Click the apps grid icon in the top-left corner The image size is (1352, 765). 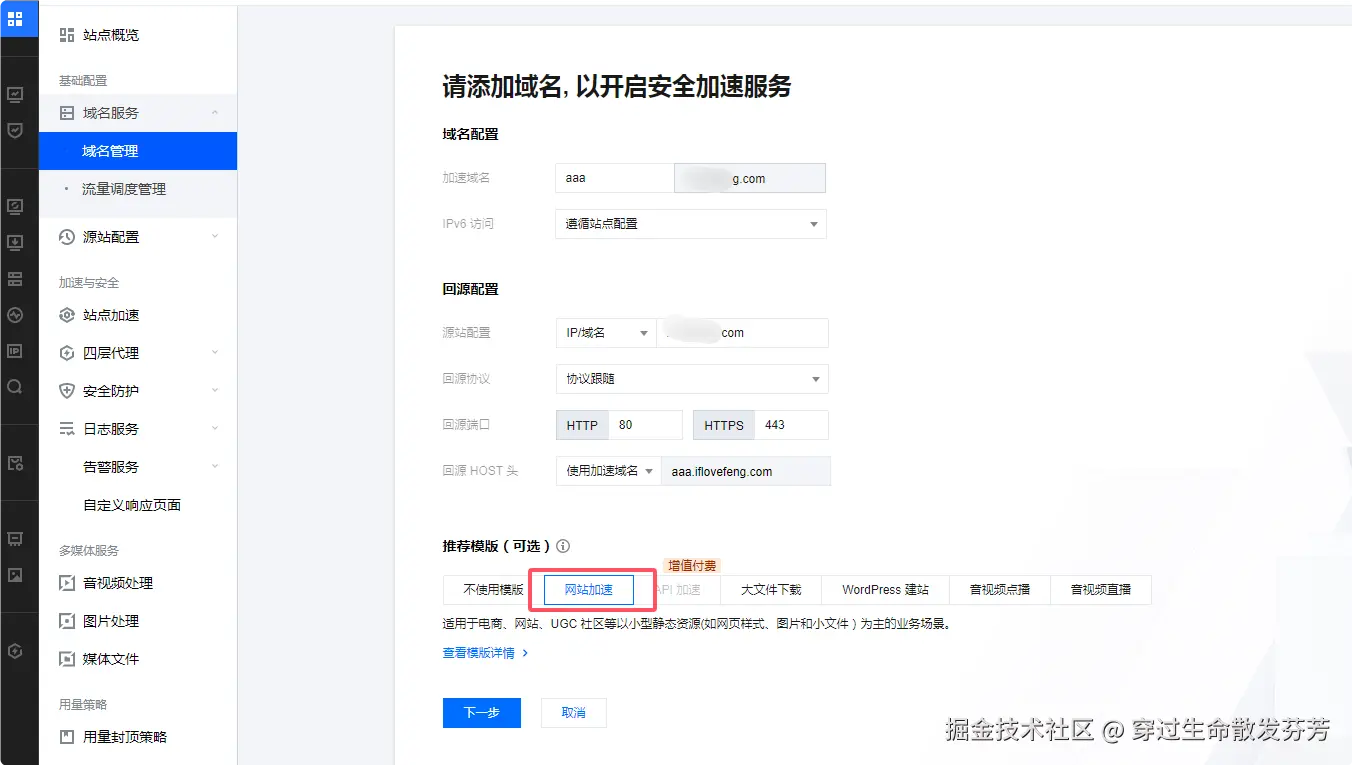tap(18, 18)
